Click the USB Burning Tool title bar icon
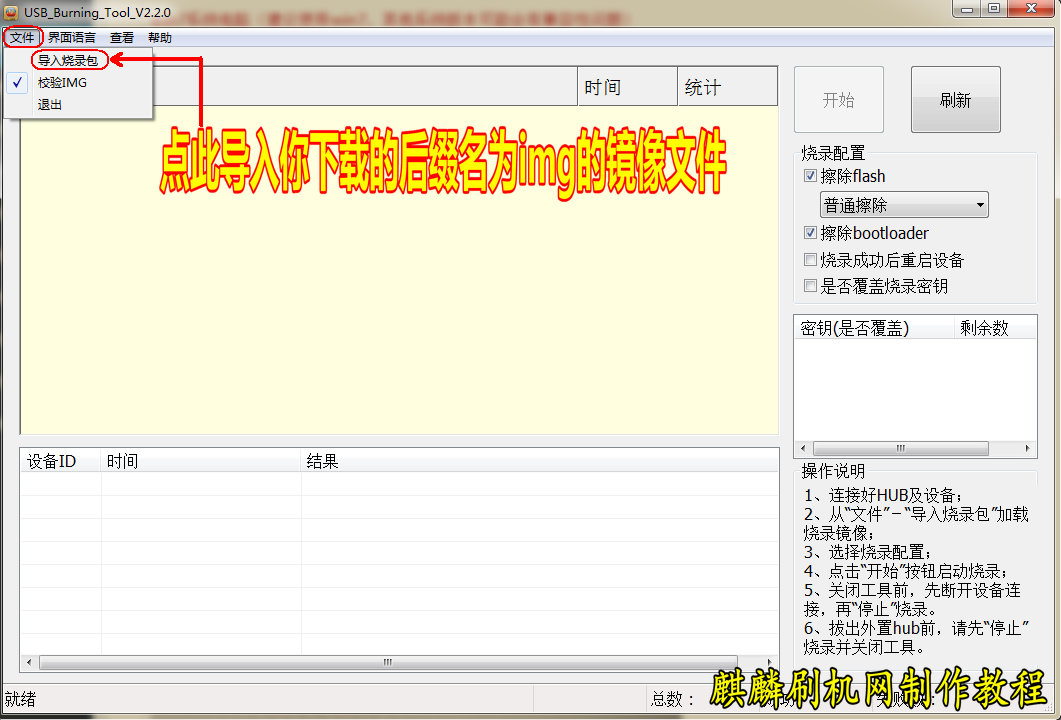The height and width of the screenshot is (720, 1061). pos(10,11)
